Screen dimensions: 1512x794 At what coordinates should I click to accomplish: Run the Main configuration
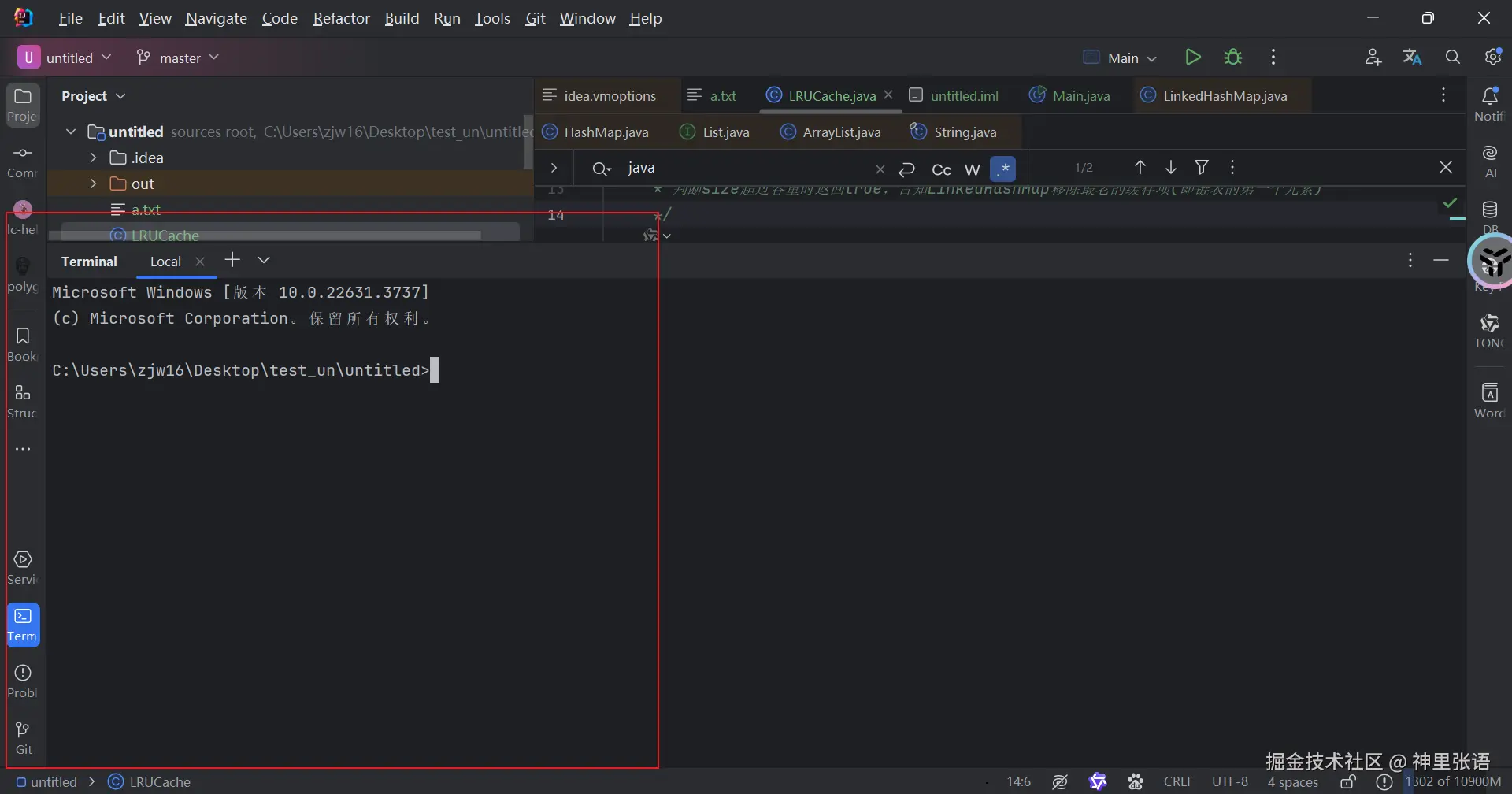click(1193, 58)
